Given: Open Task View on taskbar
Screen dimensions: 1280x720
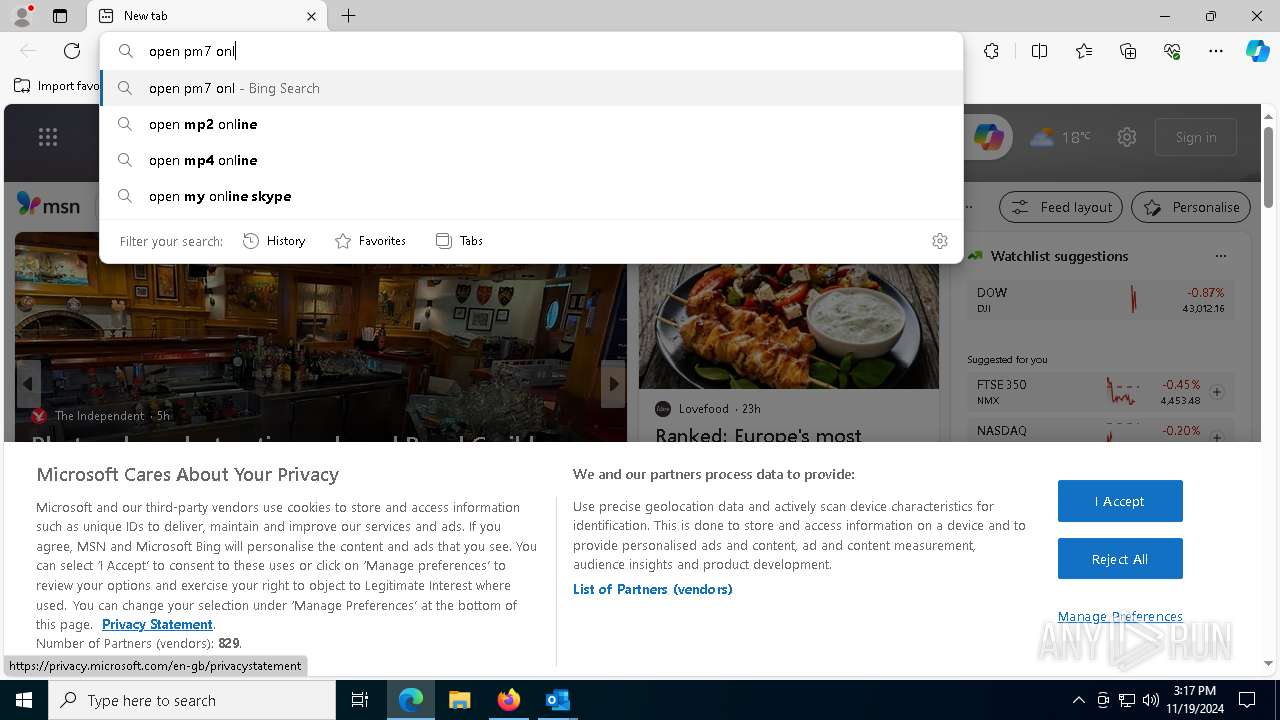Looking at the screenshot, I should point(360,700).
